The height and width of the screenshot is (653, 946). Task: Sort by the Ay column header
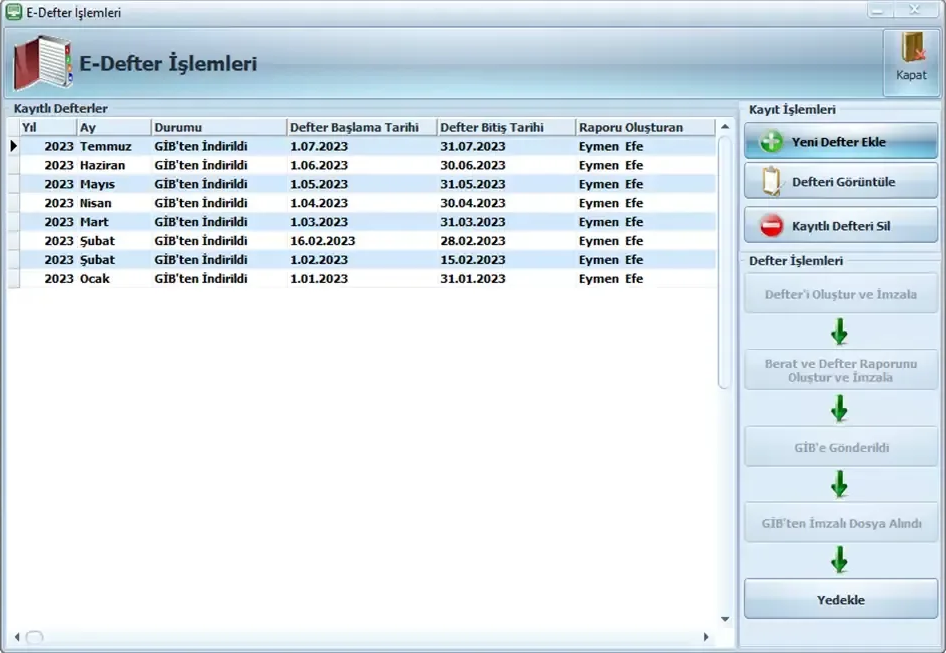point(114,127)
